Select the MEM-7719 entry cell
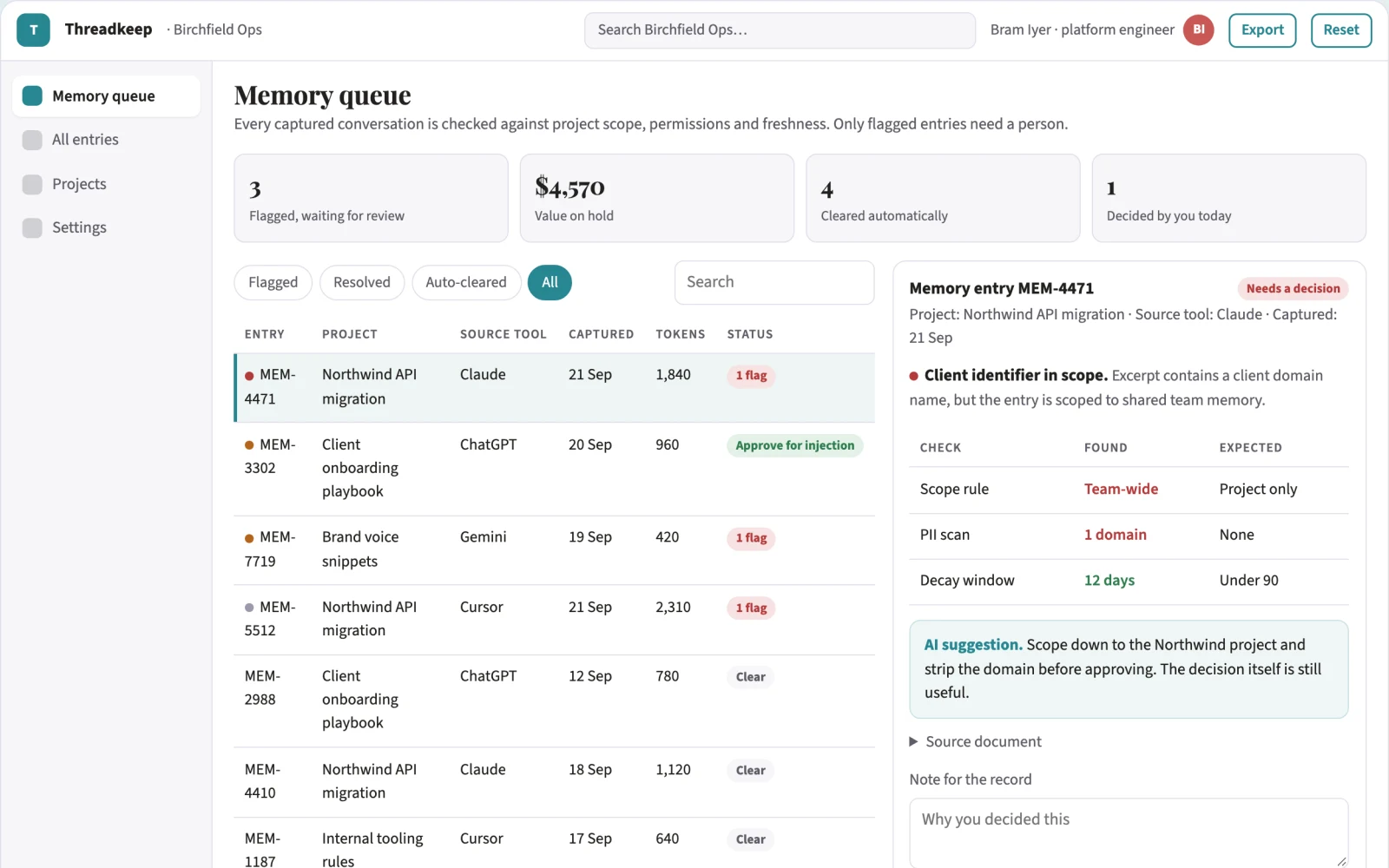Image resolution: width=1389 pixels, height=868 pixels. click(273, 549)
